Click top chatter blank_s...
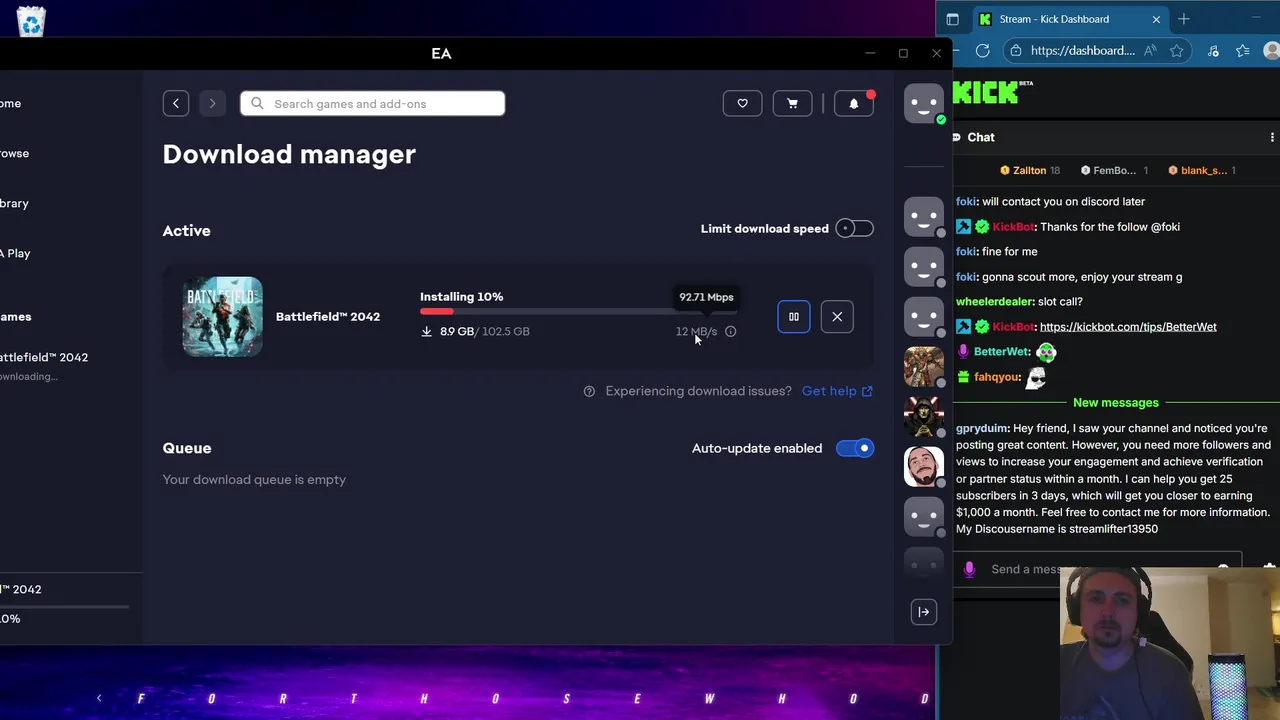The image size is (1280, 720). click(1203, 170)
